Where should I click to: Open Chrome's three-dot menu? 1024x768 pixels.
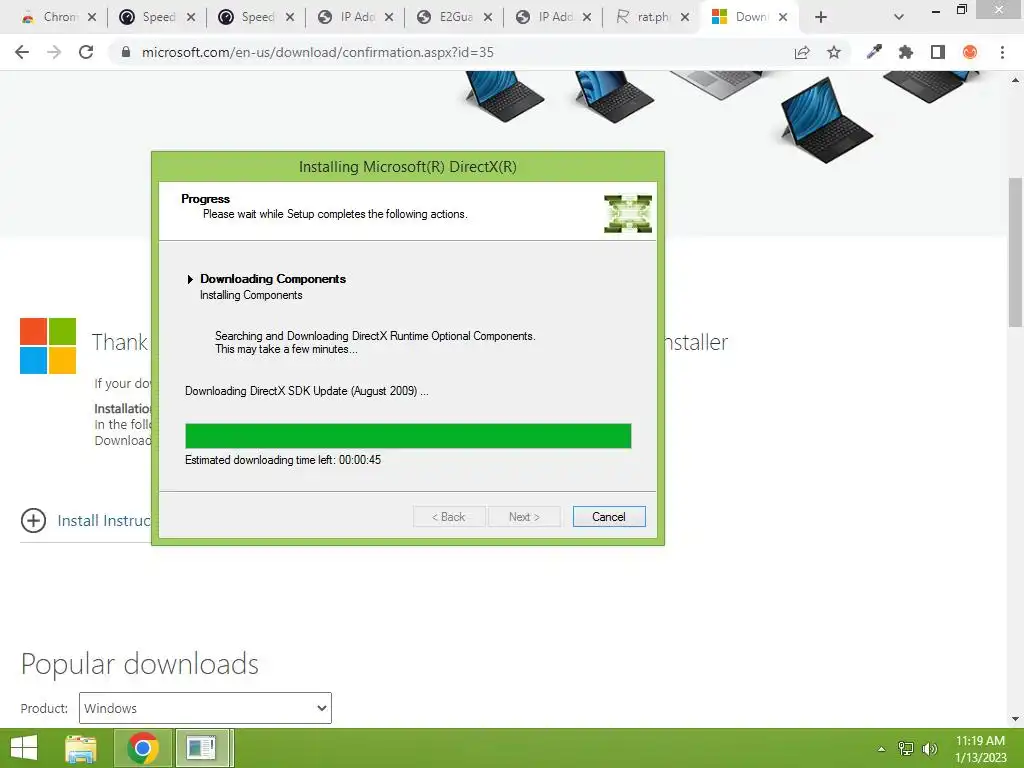pyautogui.click(x=1002, y=52)
